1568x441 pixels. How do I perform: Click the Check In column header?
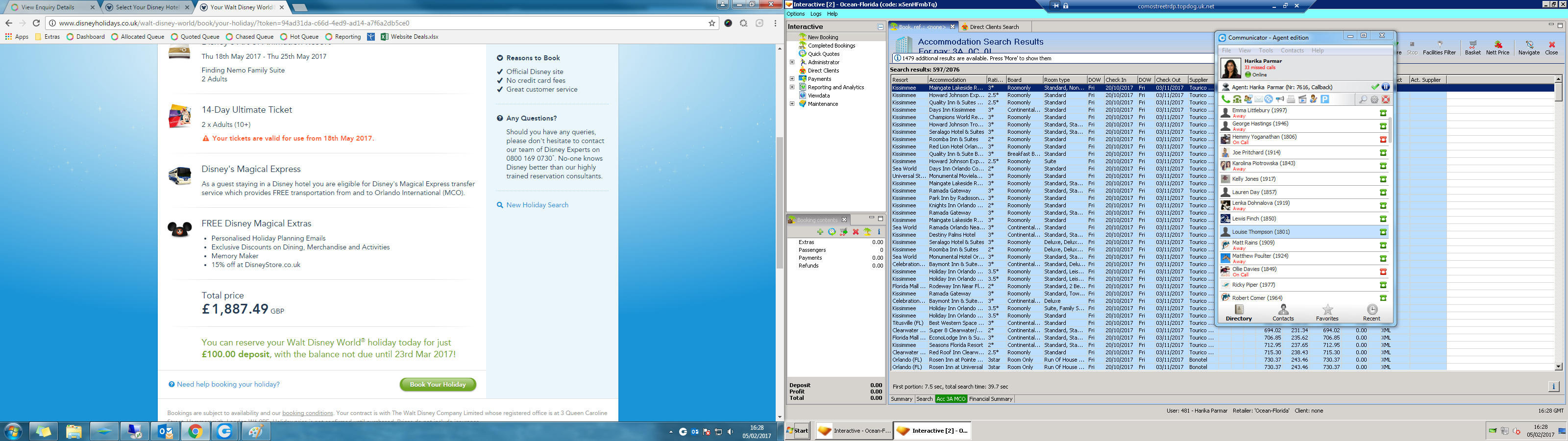tap(1120, 80)
